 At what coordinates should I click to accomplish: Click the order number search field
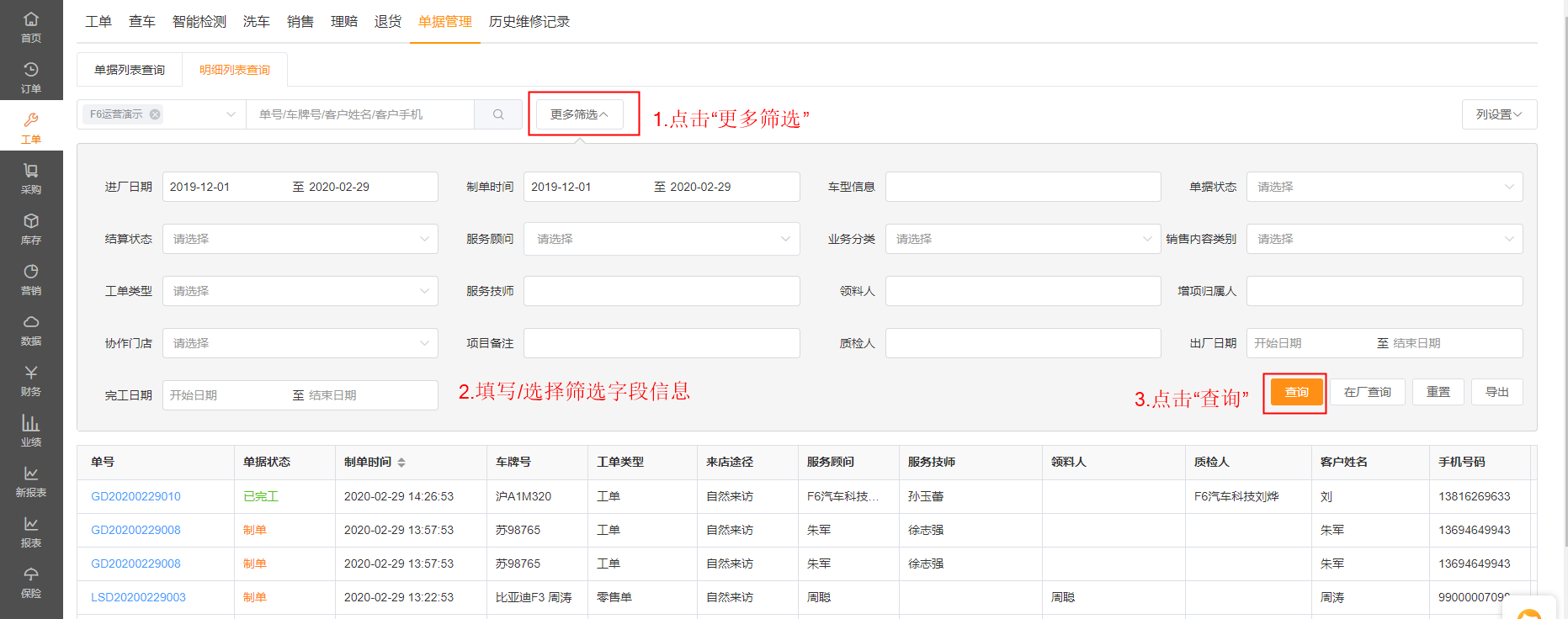(x=360, y=114)
